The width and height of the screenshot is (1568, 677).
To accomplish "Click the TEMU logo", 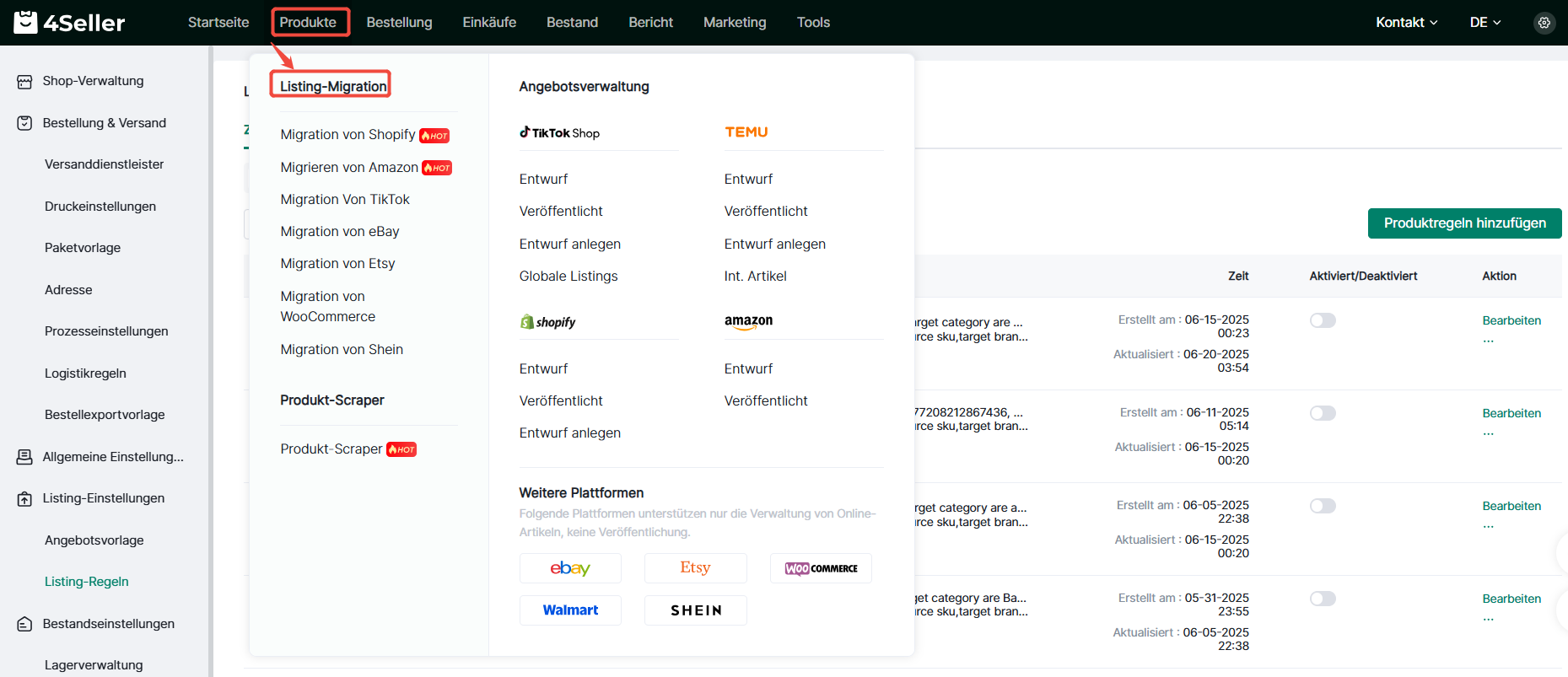I will click(746, 132).
